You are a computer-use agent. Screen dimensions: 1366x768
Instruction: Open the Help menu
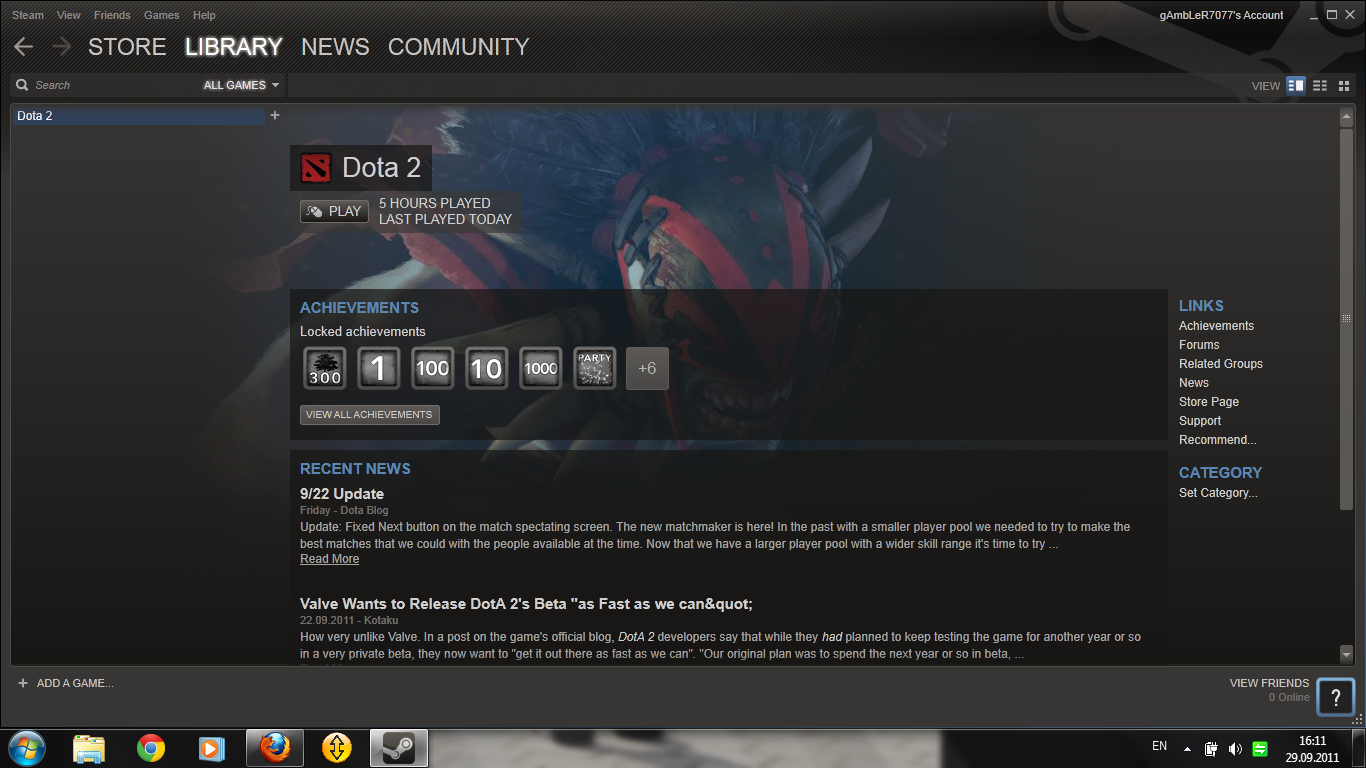coord(204,15)
